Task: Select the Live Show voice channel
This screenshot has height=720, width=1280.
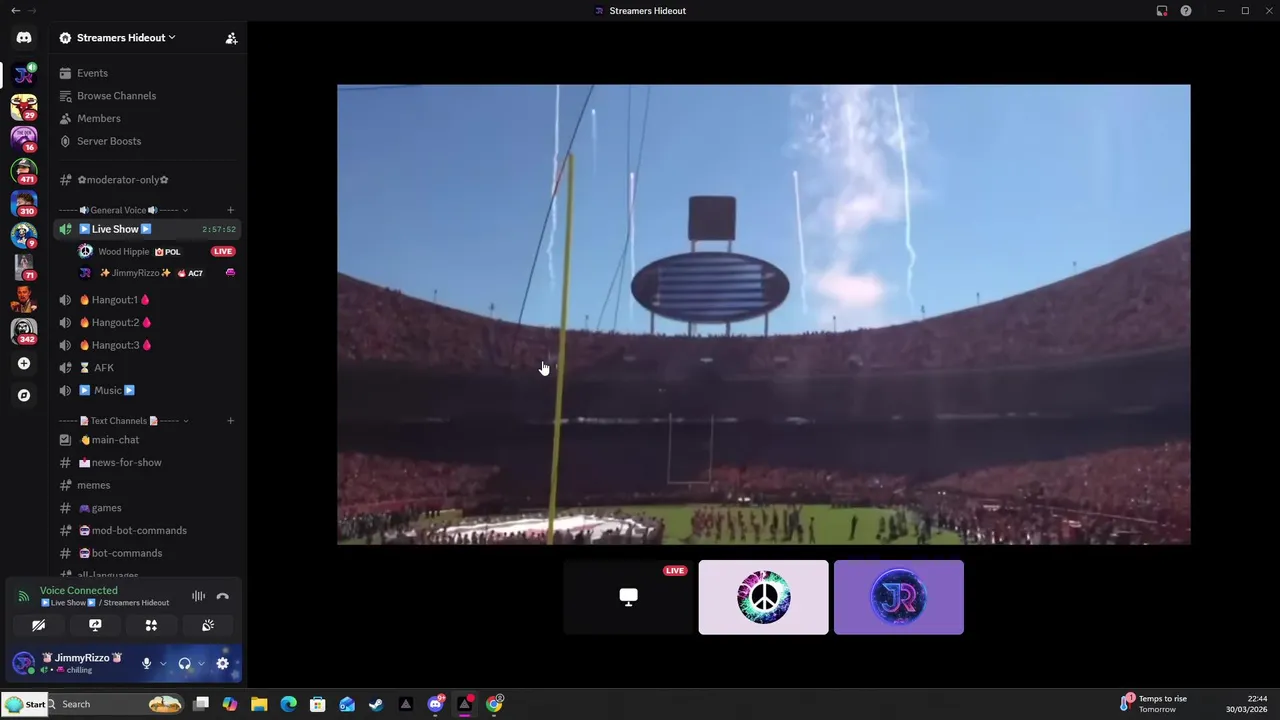Action: [x=147, y=229]
